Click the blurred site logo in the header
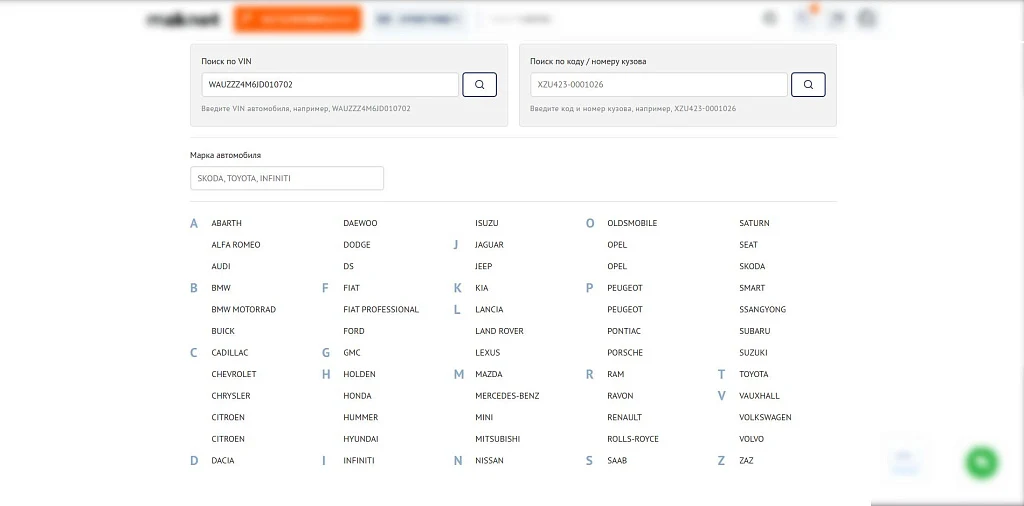 pos(184,20)
